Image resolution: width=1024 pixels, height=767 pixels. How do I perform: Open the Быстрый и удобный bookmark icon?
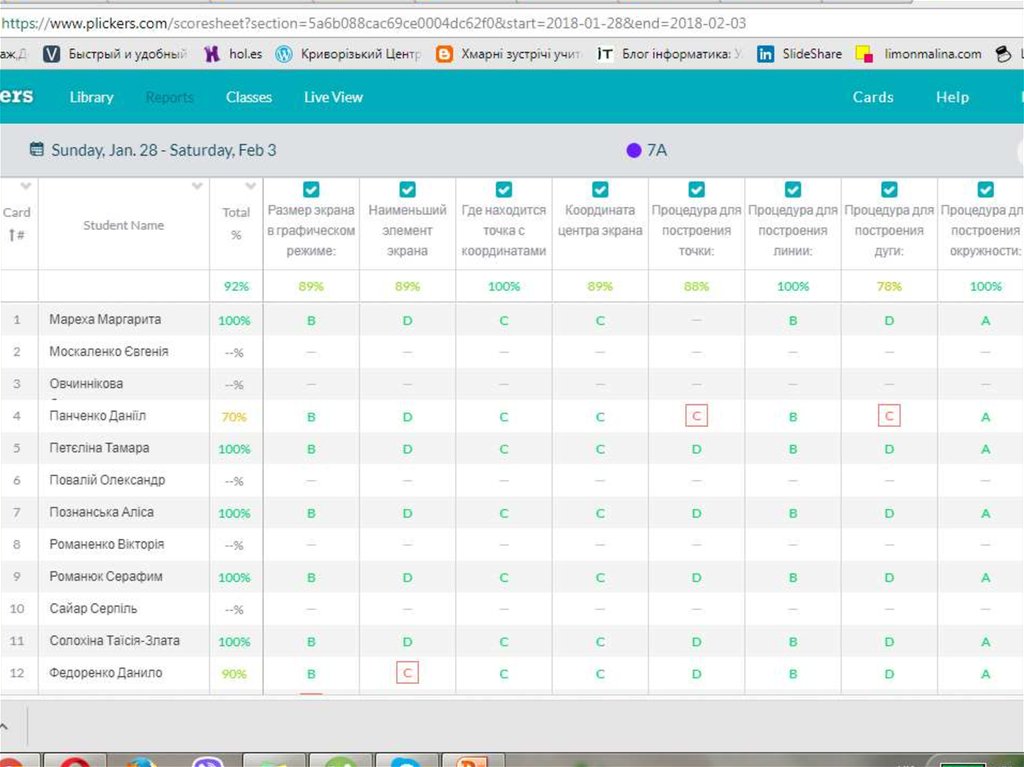(x=51, y=54)
